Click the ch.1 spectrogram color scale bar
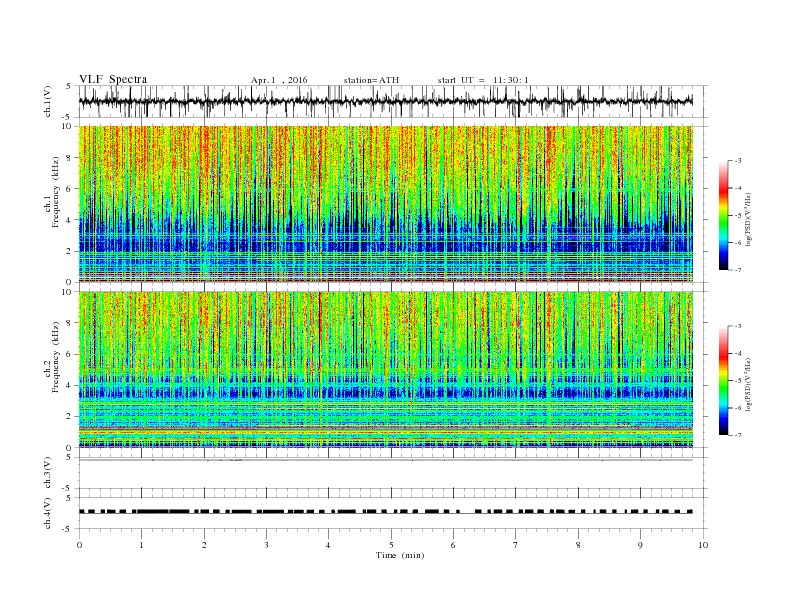 pos(723,216)
